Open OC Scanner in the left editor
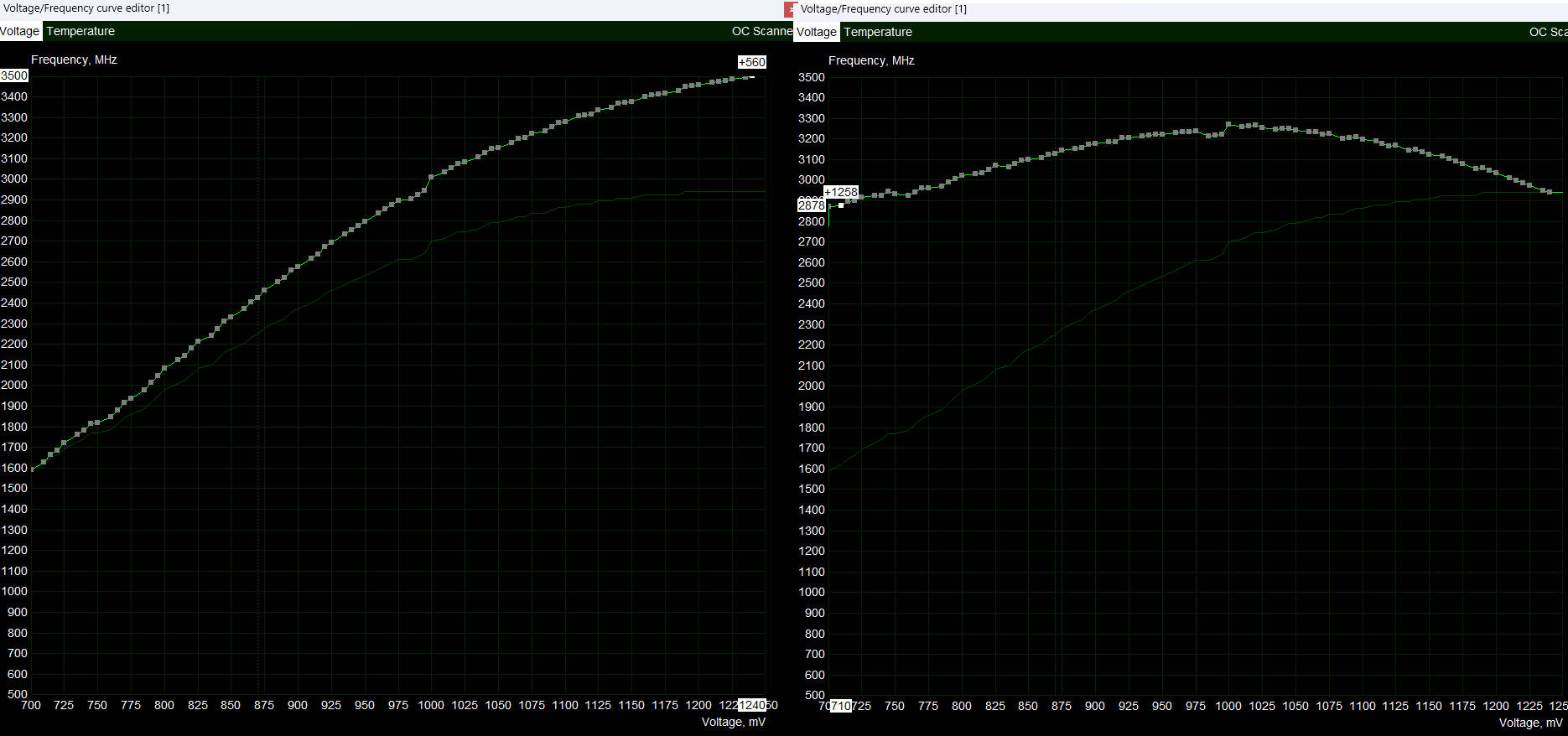1568x736 pixels. pyautogui.click(x=761, y=31)
